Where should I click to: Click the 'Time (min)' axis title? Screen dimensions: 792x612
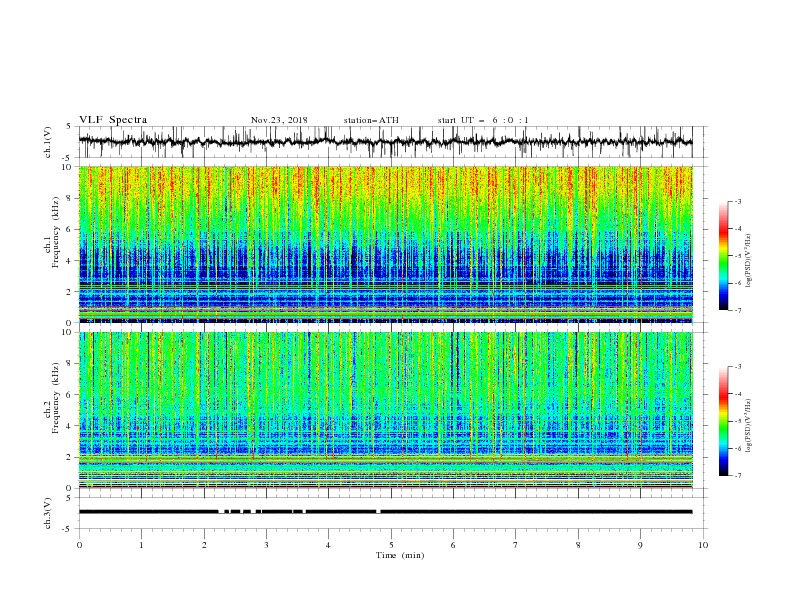coord(400,555)
